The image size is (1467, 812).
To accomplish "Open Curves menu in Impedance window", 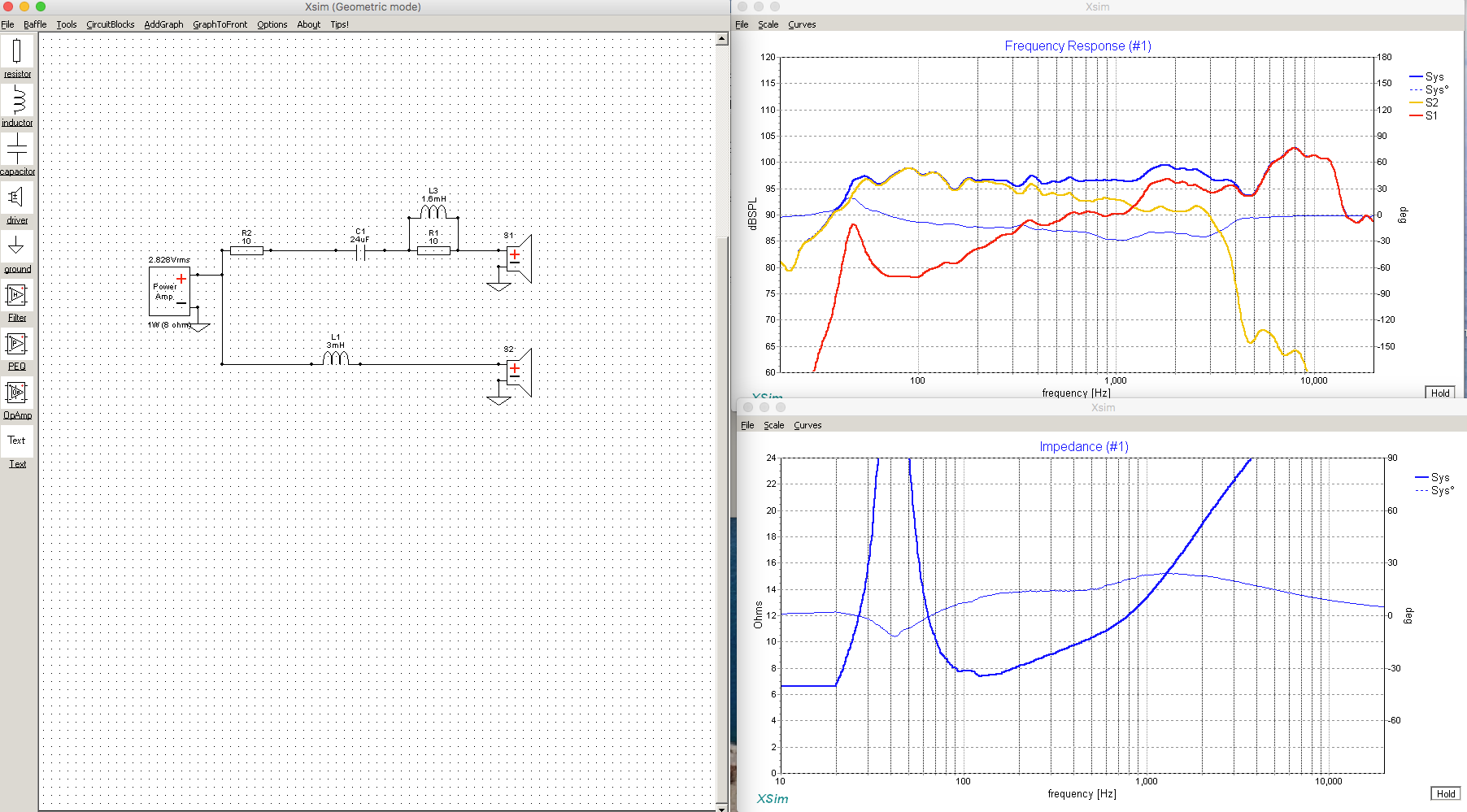I will click(808, 425).
